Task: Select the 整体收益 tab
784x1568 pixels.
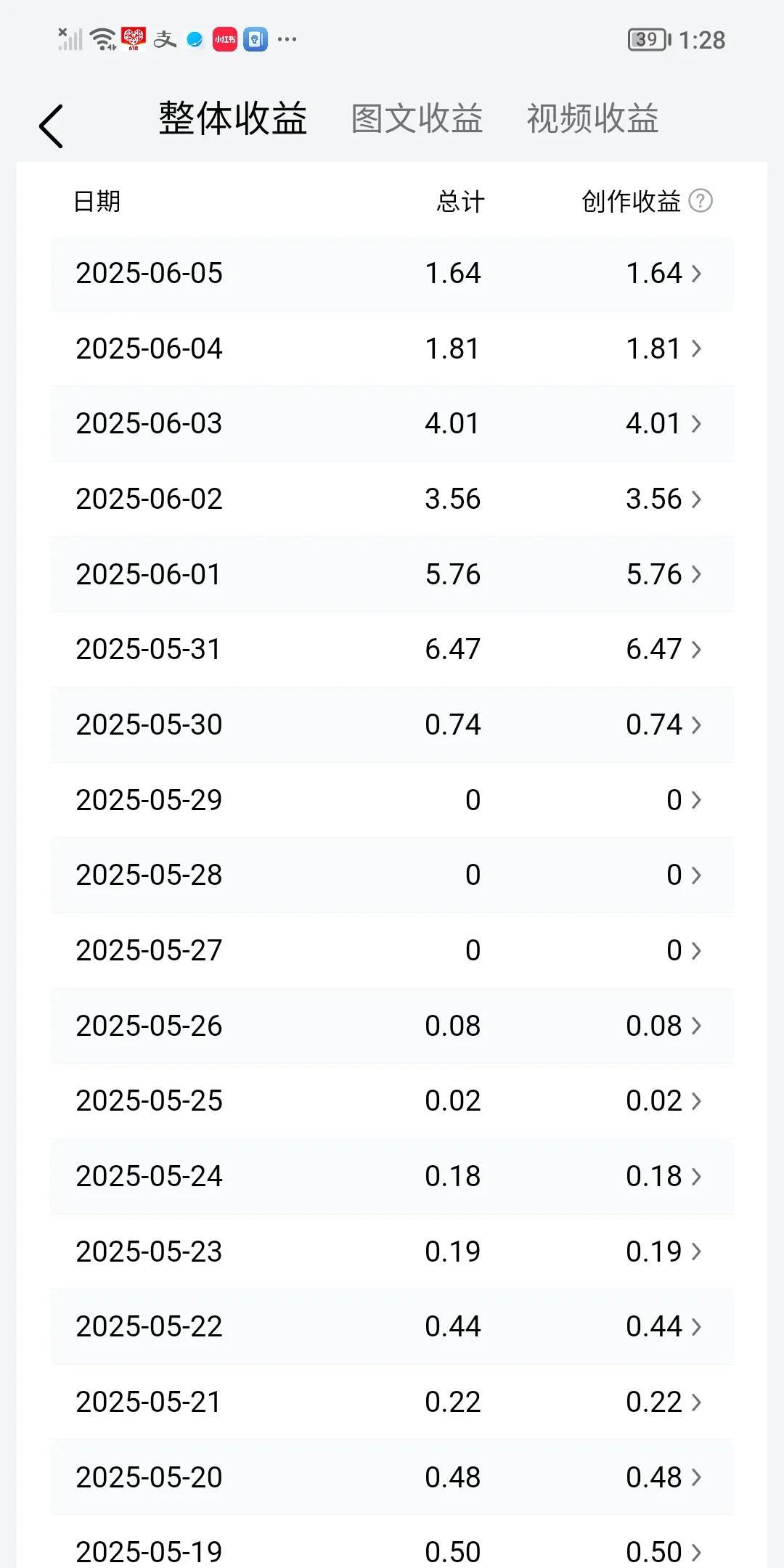Action: tap(233, 118)
